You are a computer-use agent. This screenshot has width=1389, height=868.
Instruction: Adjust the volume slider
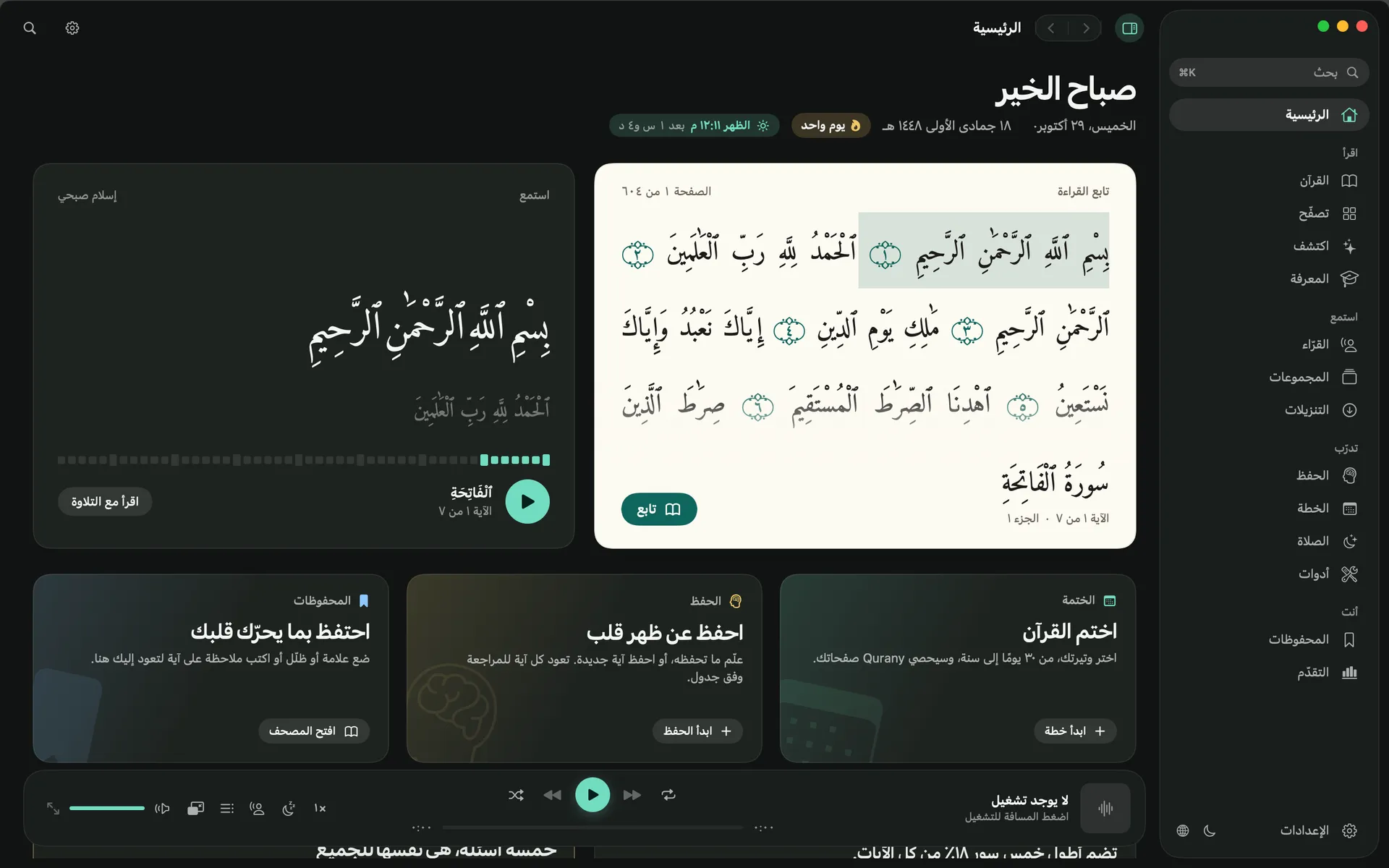click(107, 808)
